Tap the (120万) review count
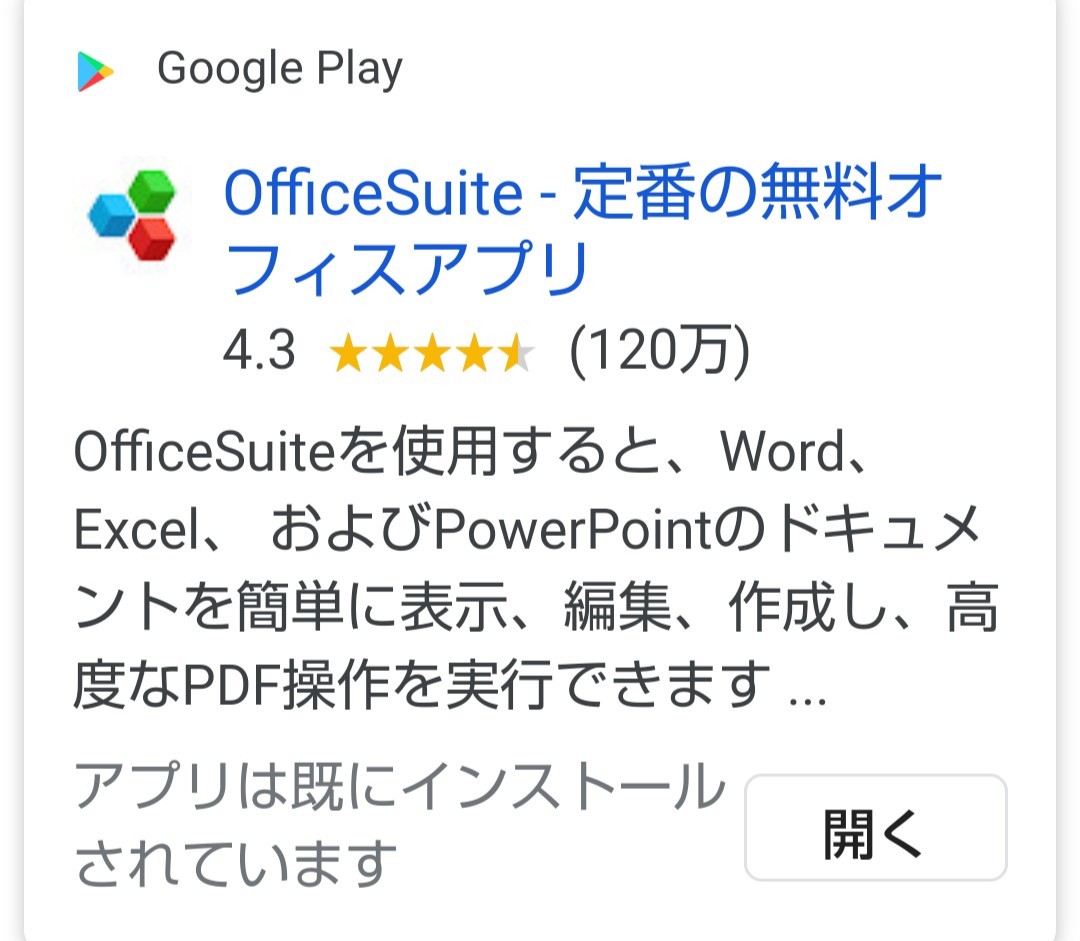The image size is (1080, 941). (658, 352)
